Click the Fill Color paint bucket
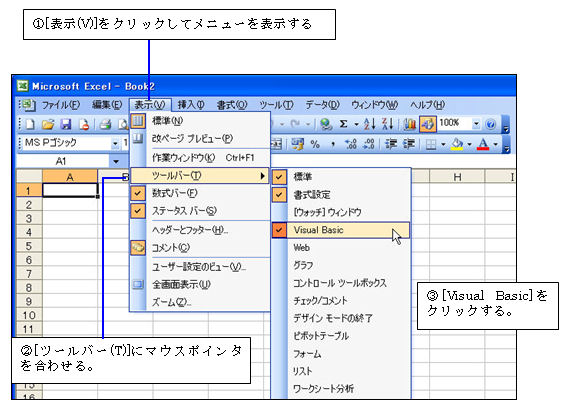The height and width of the screenshot is (417, 568). tap(457, 144)
